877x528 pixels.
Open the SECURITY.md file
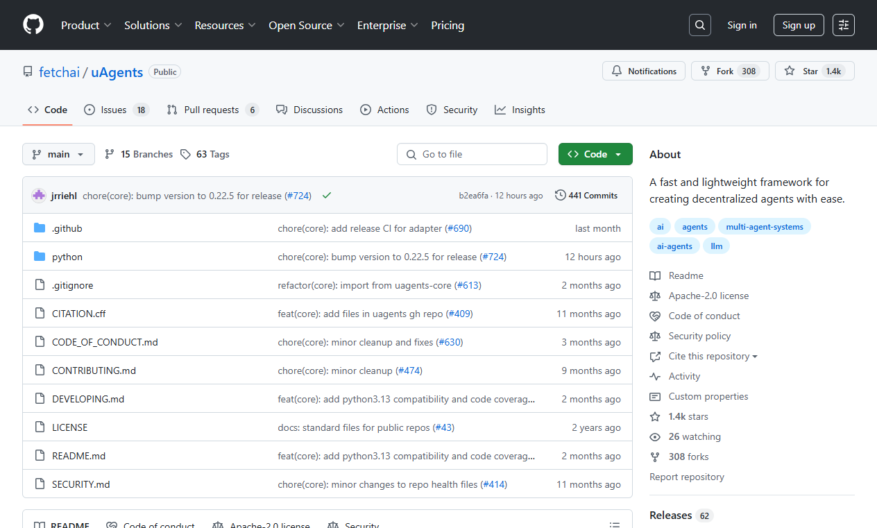pos(81,484)
